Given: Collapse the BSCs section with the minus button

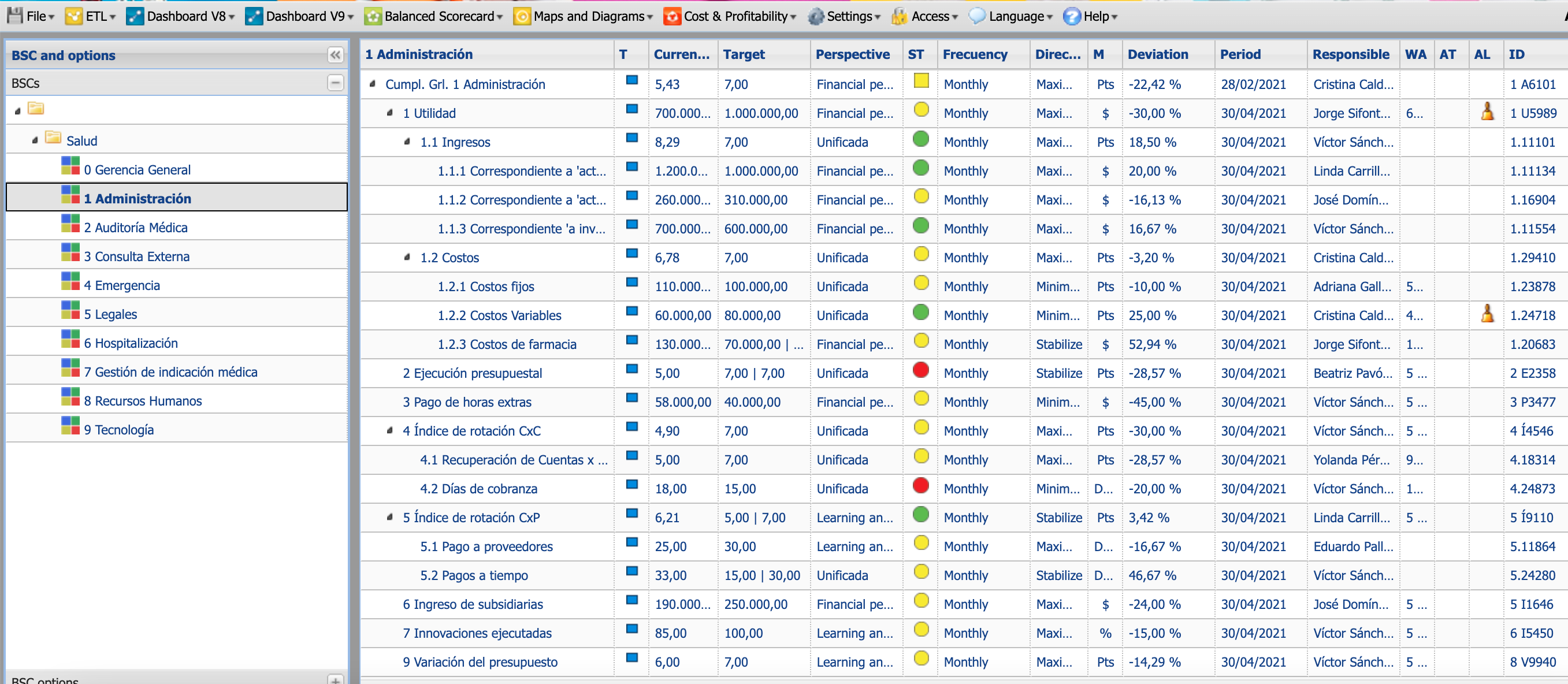Looking at the screenshot, I should (x=335, y=83).
